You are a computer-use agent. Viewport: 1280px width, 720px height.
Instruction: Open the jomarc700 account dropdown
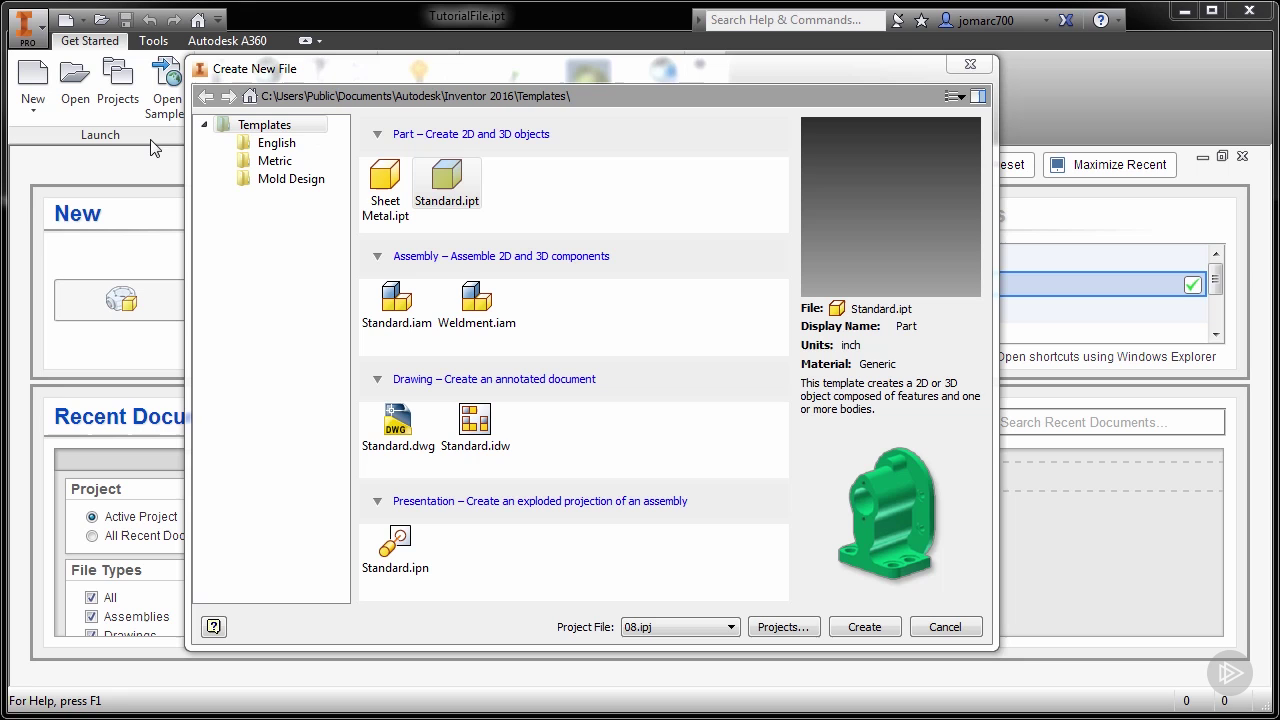coord(1046,20)
